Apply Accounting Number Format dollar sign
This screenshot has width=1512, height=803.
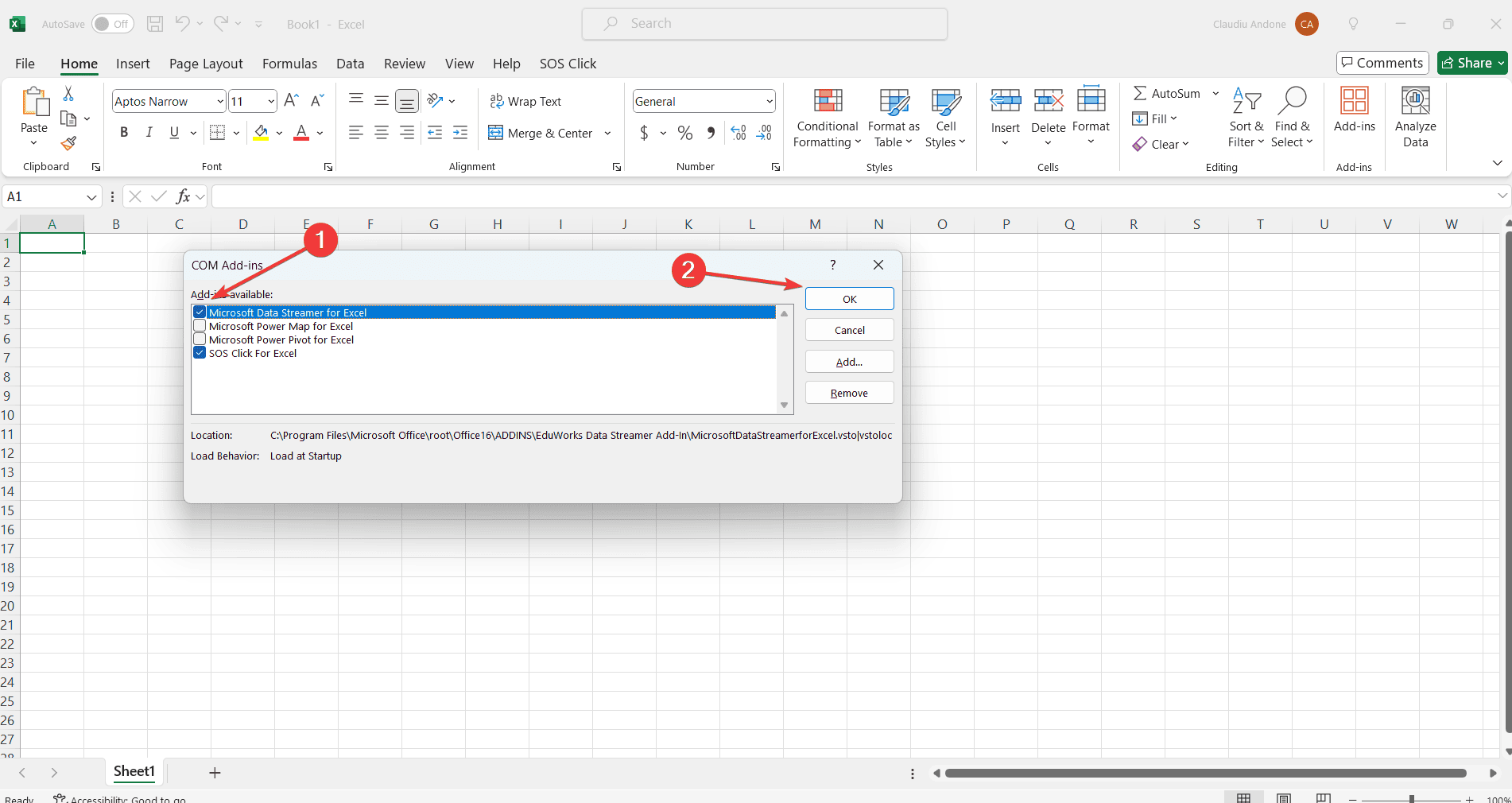pos(644,133)
